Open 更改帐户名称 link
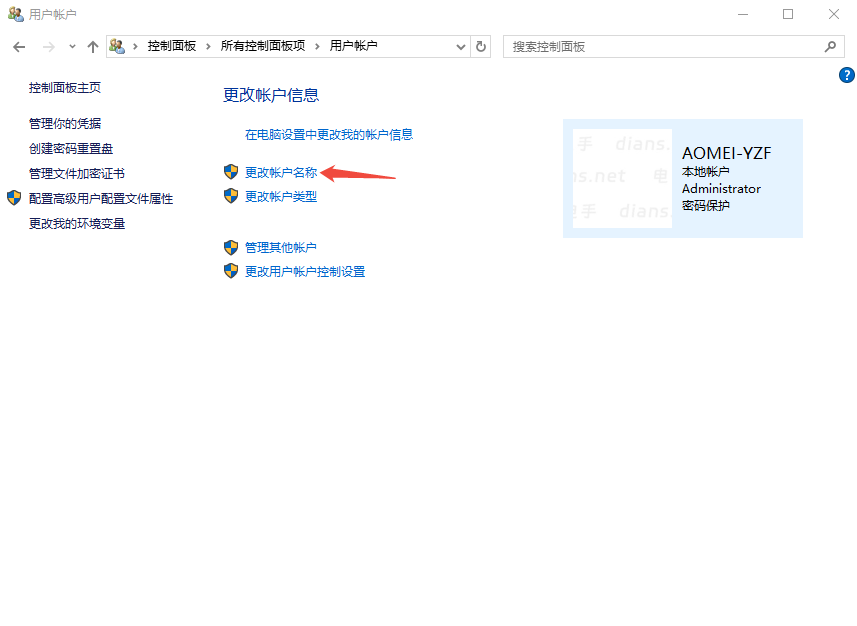The image size is (857, 626). (282, 172)
